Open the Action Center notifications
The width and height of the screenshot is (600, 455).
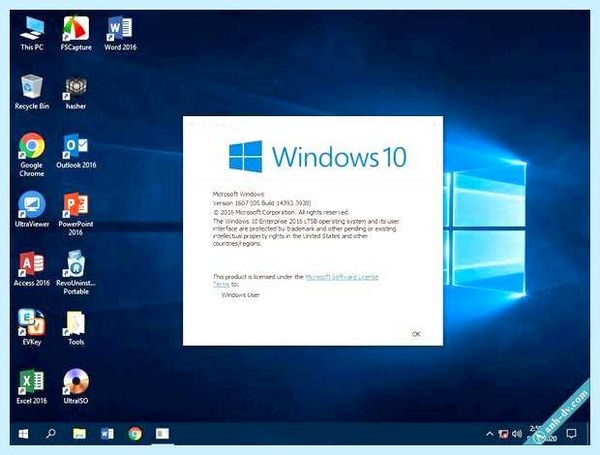click(x=571, y=434)
